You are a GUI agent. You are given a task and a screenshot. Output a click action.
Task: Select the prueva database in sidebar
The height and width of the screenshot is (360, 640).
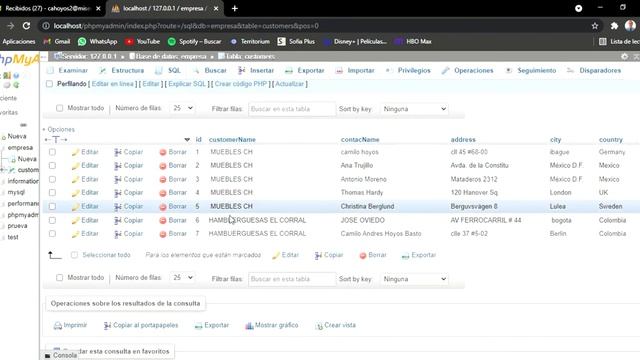17,226
